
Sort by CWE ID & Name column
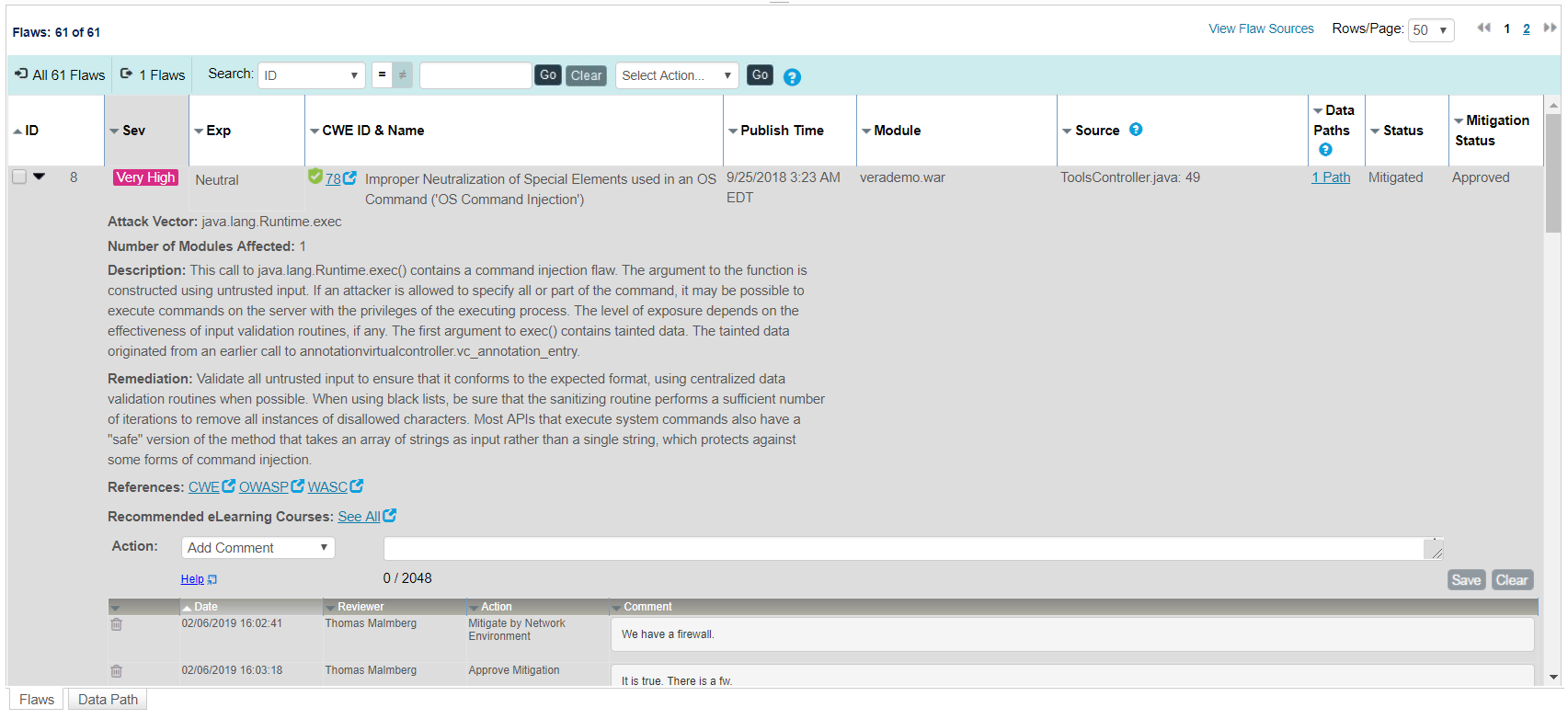367,131
